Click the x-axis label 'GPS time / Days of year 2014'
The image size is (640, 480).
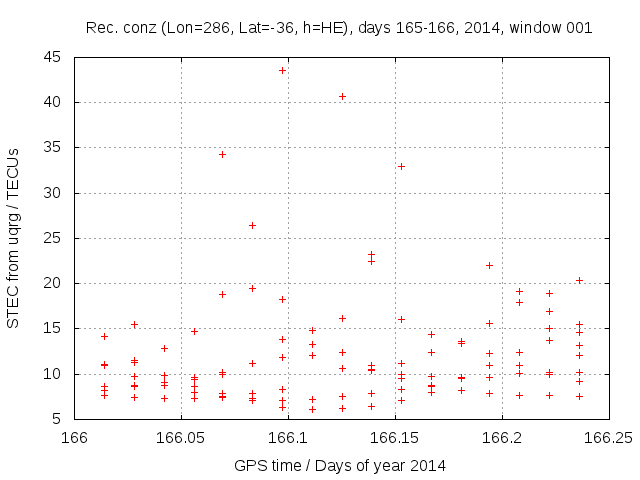[339, 464]
